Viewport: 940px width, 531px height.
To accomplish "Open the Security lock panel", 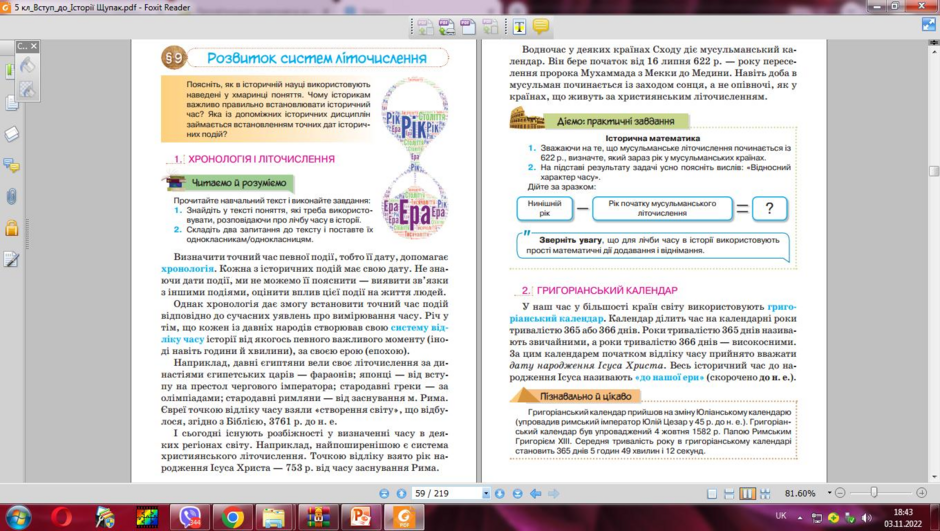I will click(x=11, y=228).
